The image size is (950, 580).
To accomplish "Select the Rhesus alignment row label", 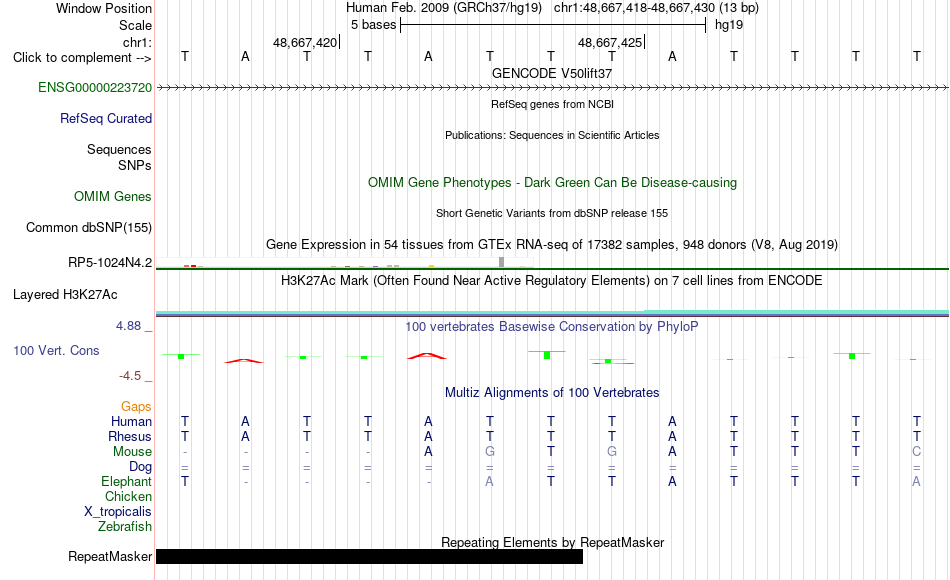I will [x=130, y=436].
